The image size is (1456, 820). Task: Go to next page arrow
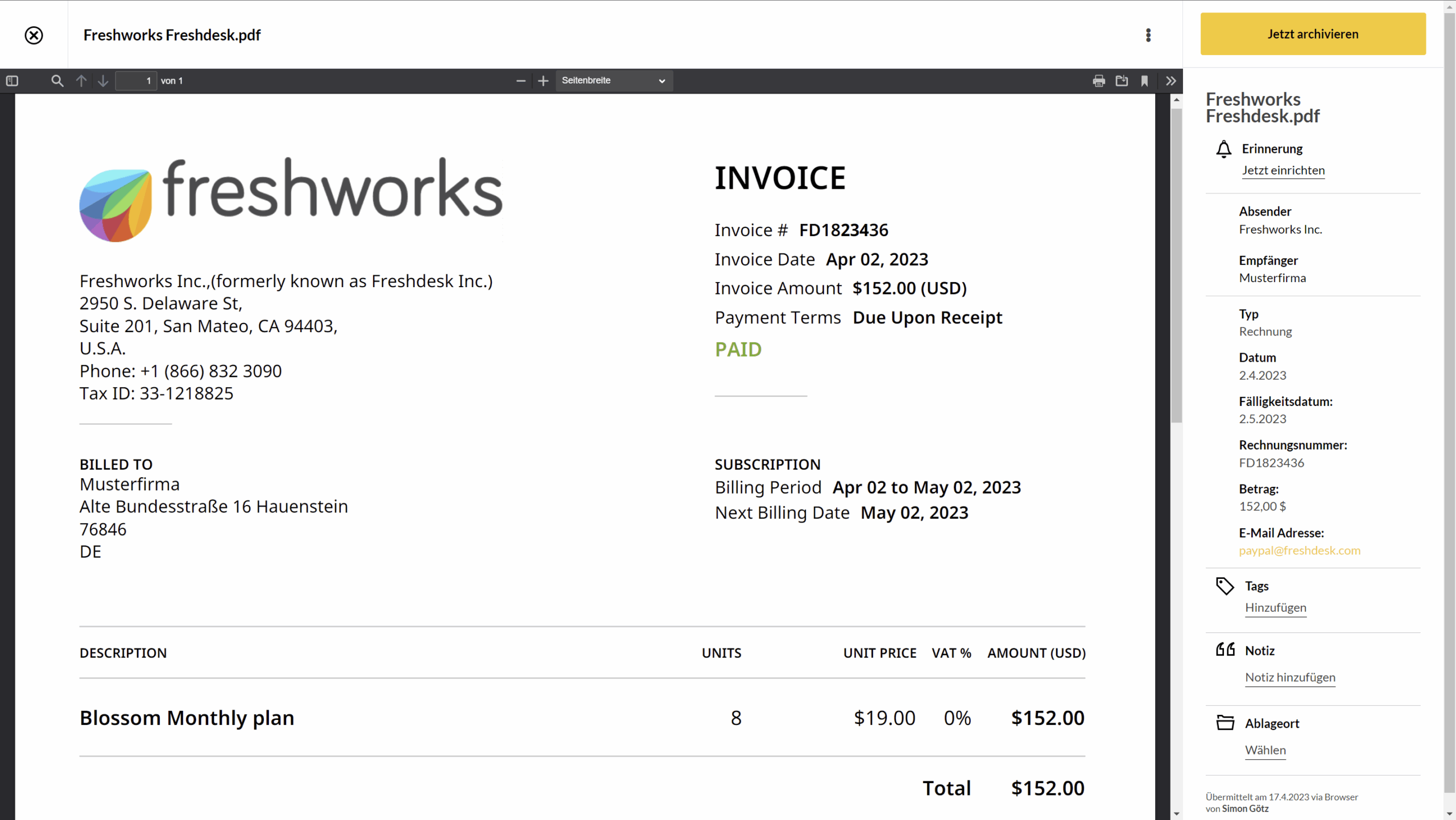(103, 81)
